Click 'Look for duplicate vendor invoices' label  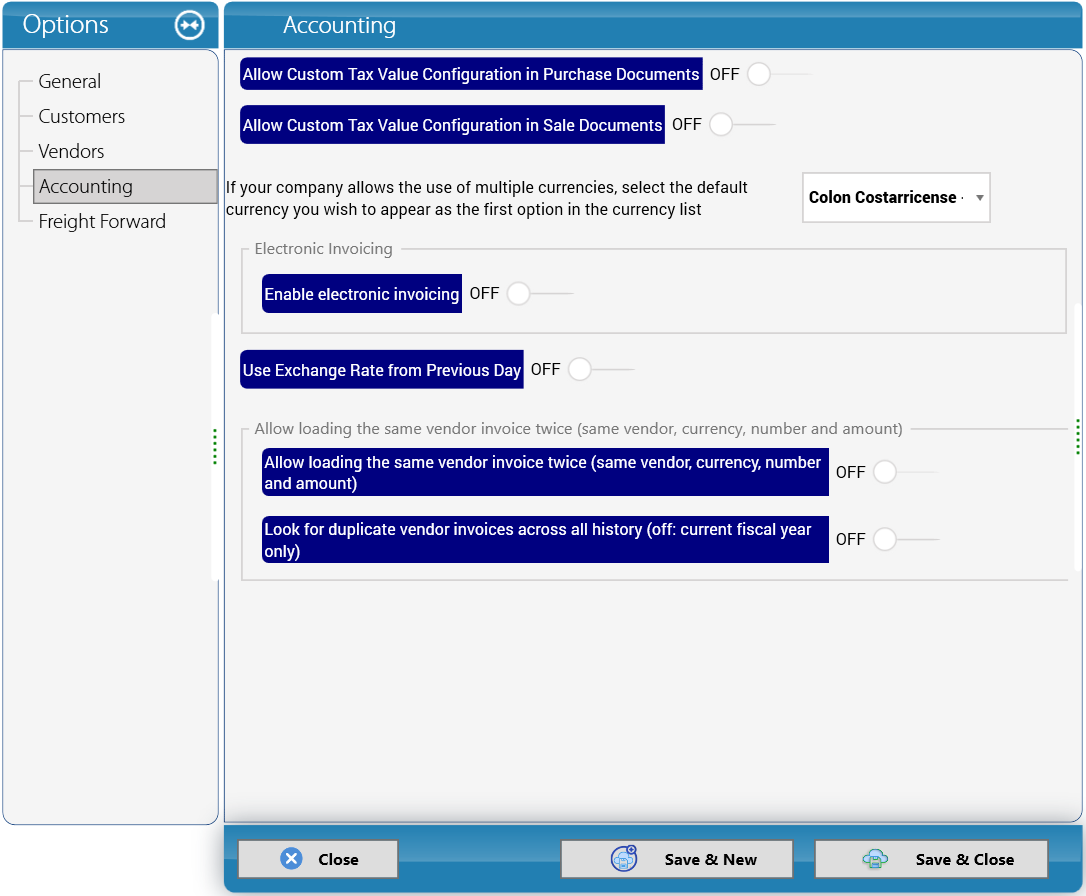coord(545,539)
